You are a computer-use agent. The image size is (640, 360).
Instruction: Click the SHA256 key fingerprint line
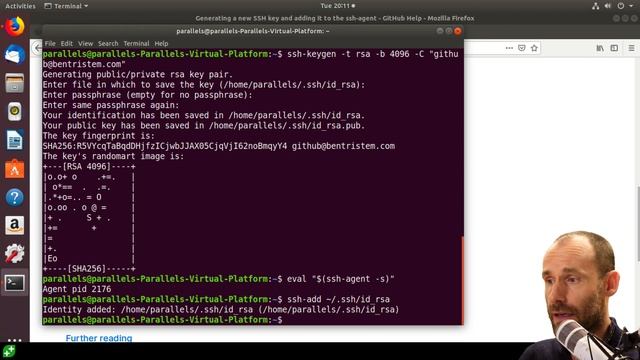218,146
